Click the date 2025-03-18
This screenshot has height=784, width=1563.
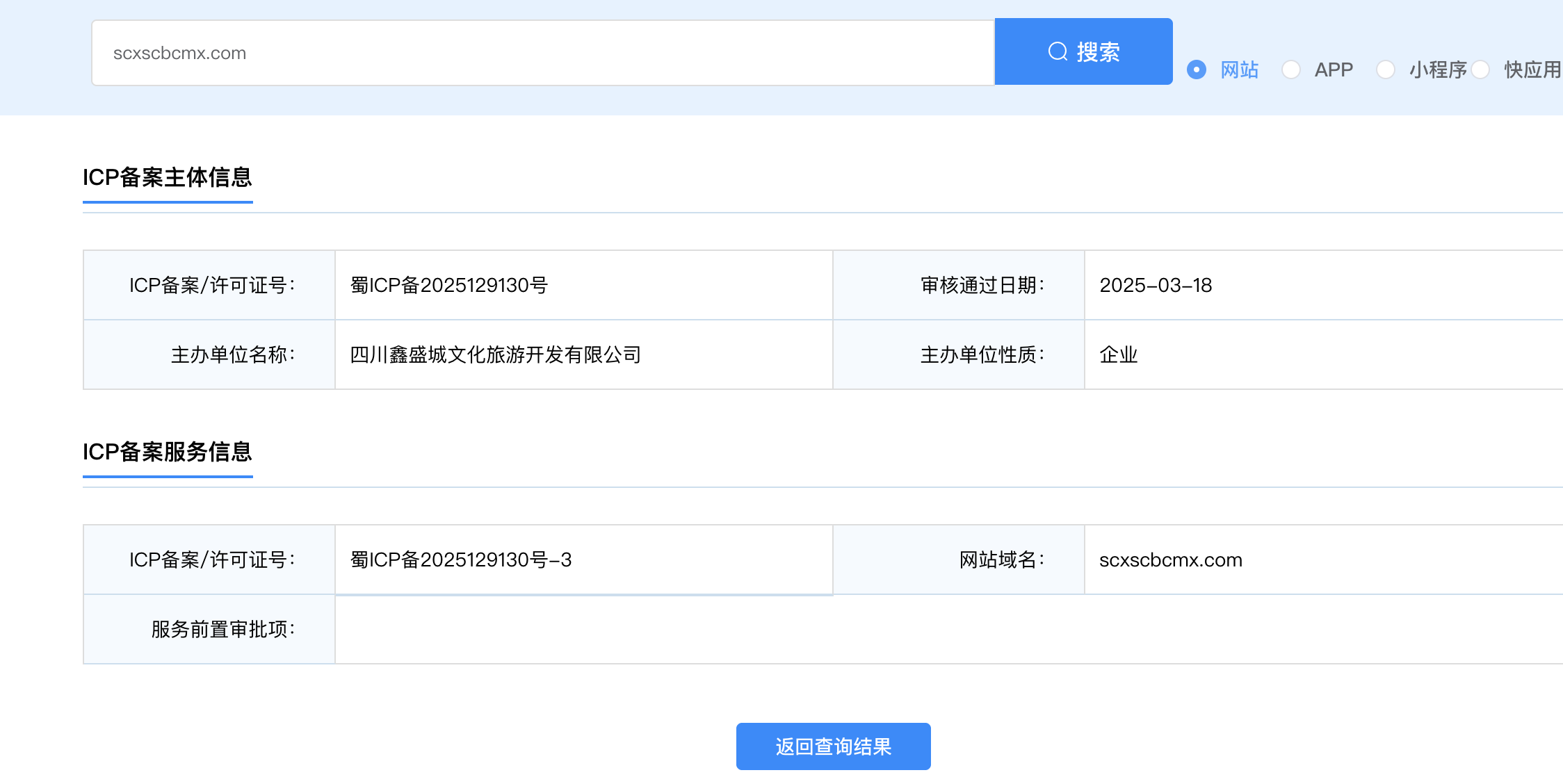[x=1156, y=286]
